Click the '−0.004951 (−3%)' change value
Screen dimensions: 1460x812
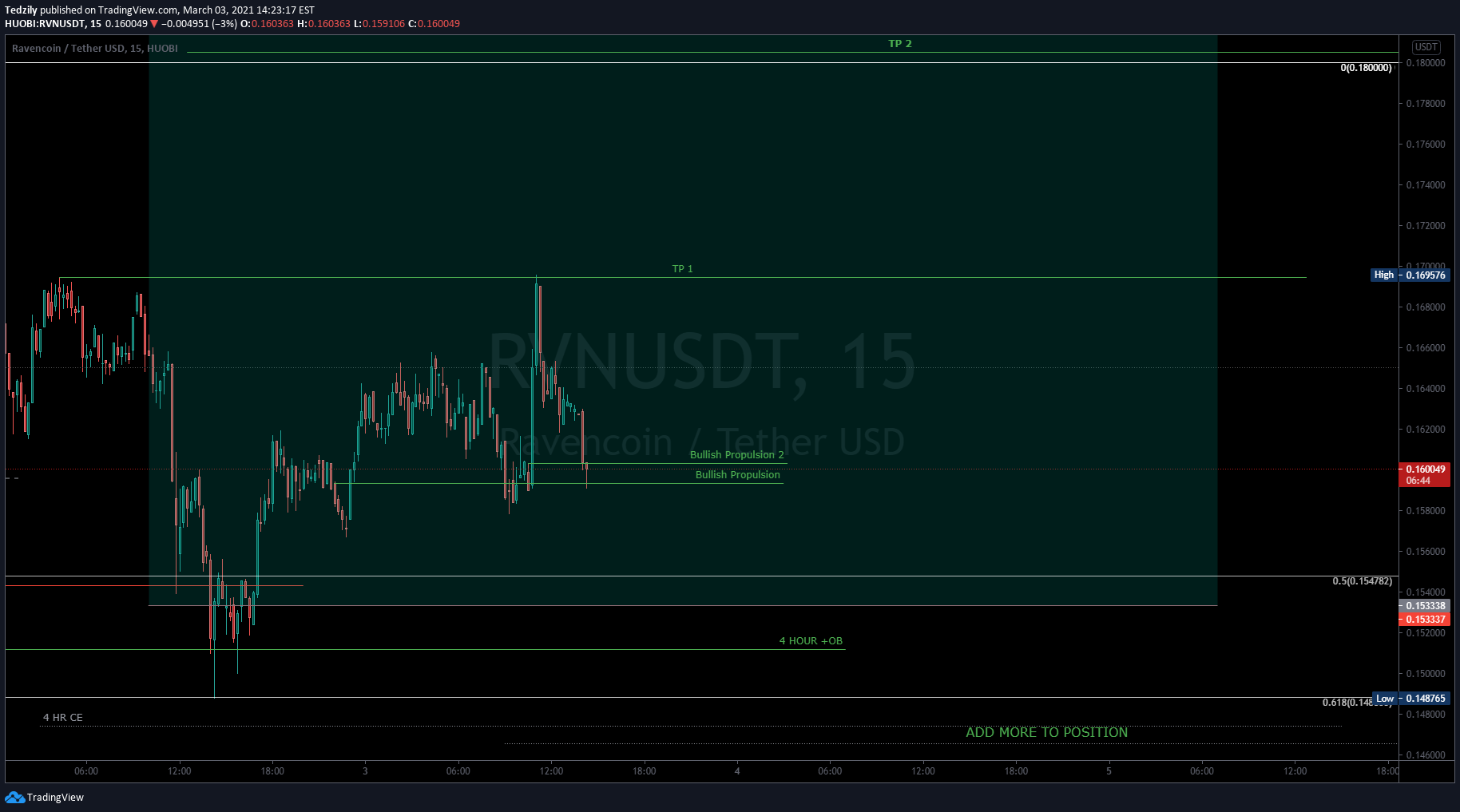[199, 24]
